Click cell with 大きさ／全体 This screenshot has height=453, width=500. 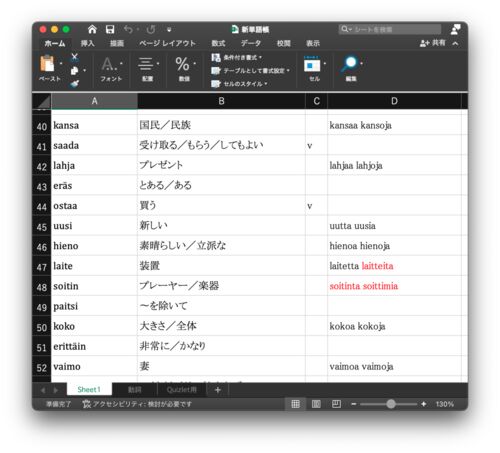coord(221,326)
